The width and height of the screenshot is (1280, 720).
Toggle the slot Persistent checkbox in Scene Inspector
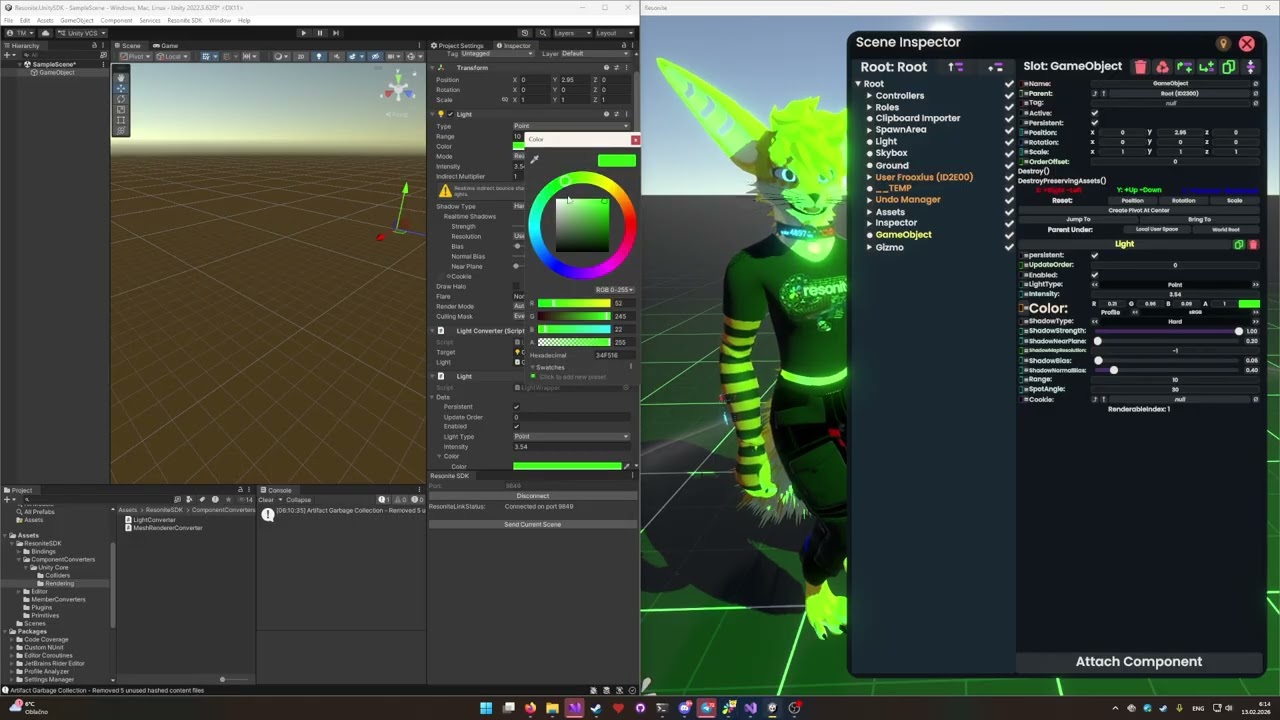(x=1094, y=122)
